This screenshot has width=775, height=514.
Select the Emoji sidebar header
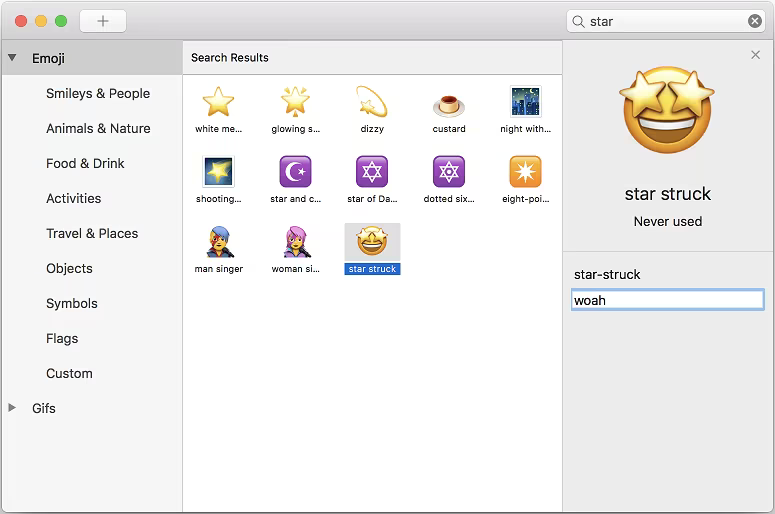coord(92,58)
